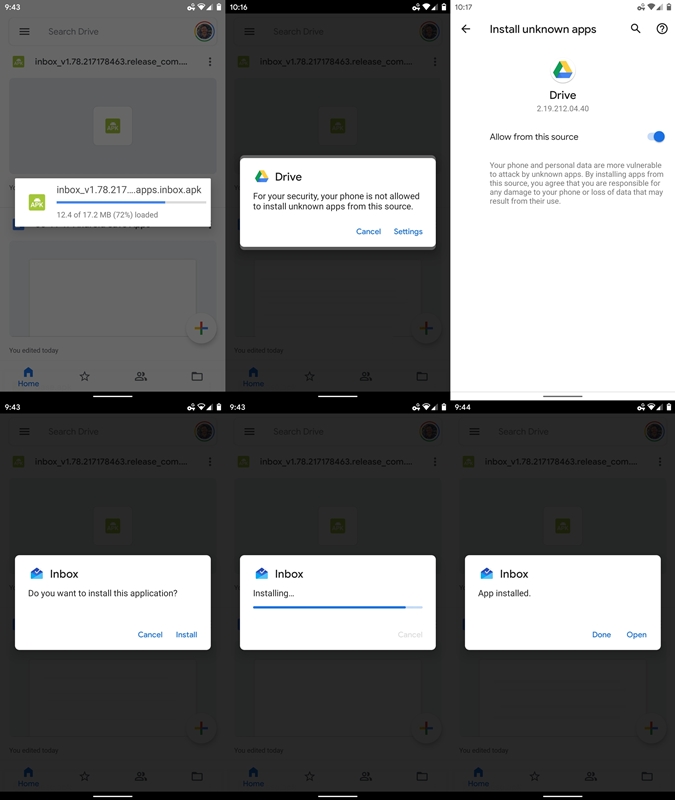Tap plus button behind Drive security dialog
Screen dimensions: 675x800
pos(427,328)
